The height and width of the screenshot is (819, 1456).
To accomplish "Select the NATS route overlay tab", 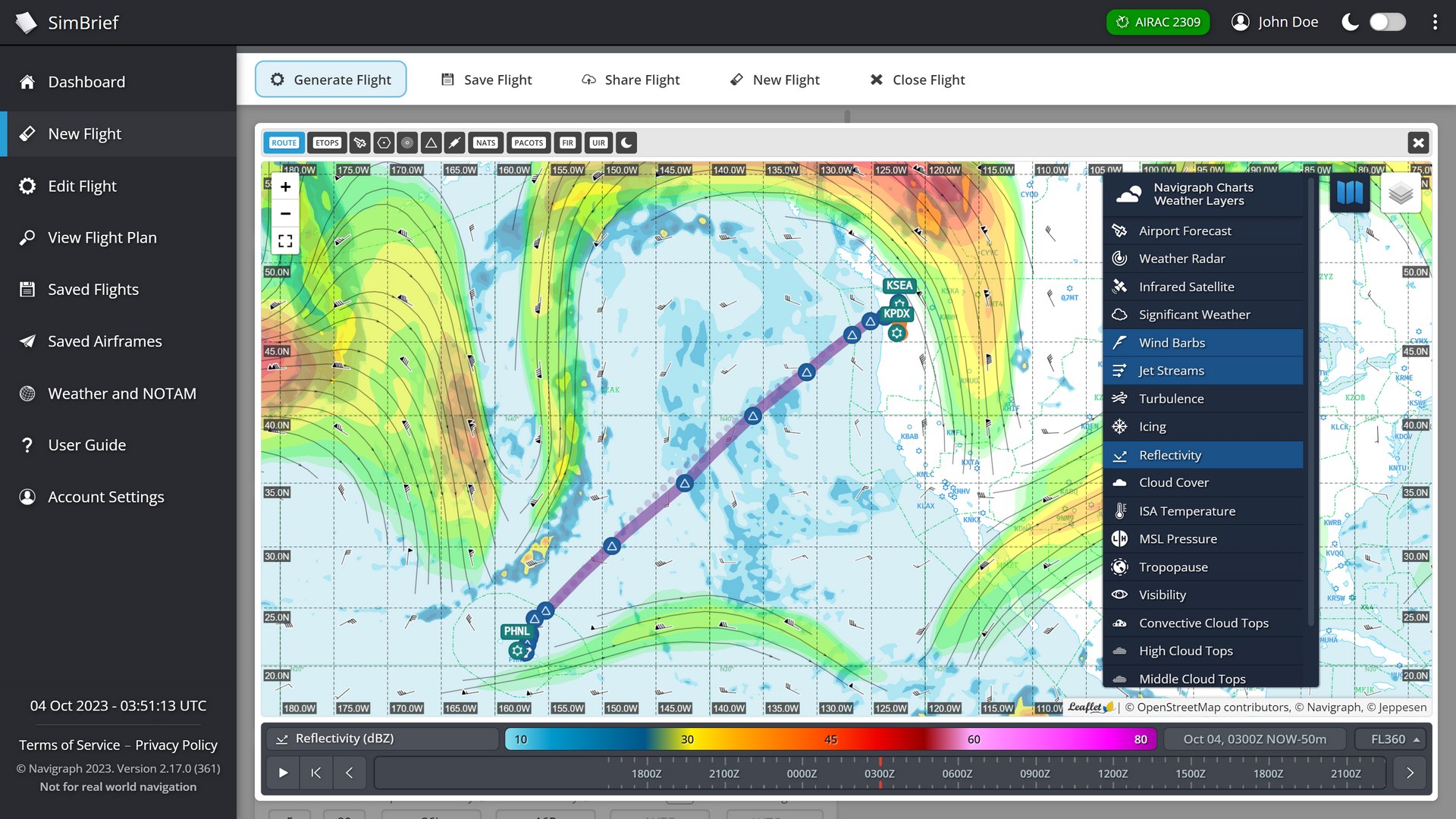I will [485, 142].
